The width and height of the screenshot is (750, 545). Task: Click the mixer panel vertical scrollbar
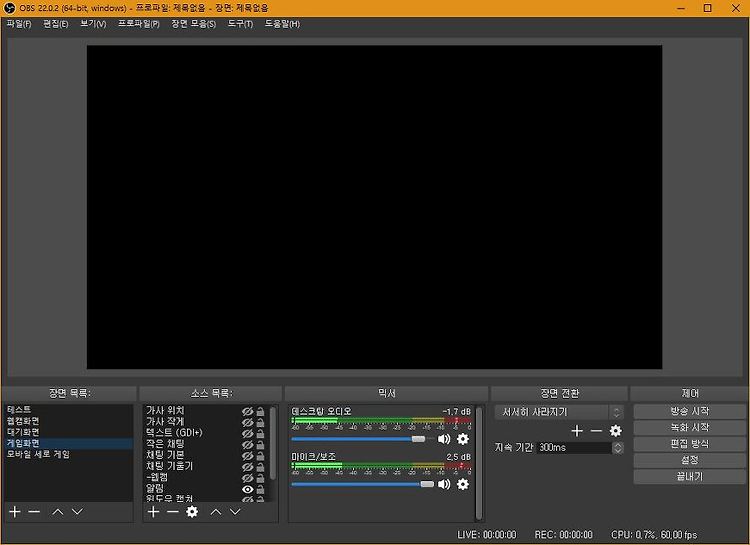point(479,463)
